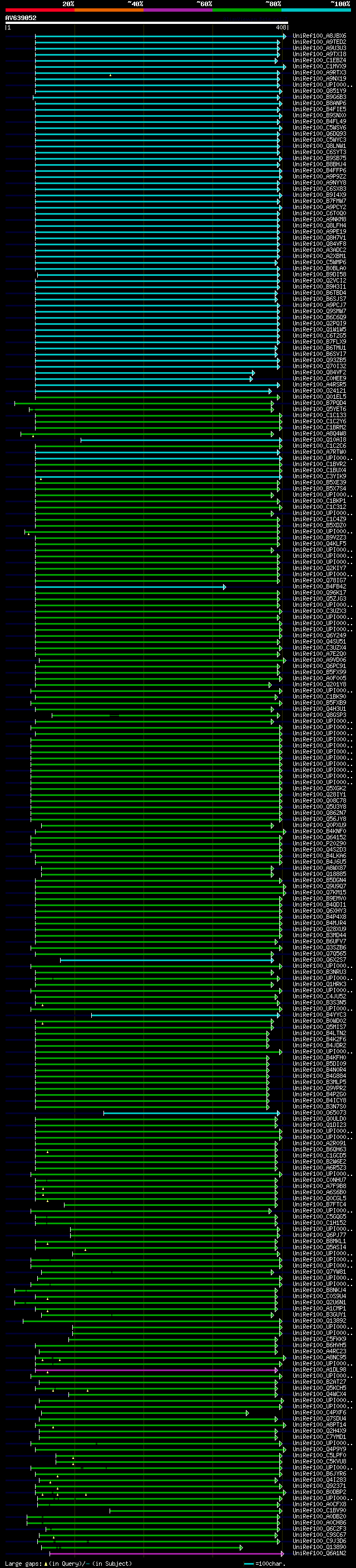Open hit UniRef100_A9TED2
Viewport: 356px width, 1568px height.
click(x=319, y=42)
